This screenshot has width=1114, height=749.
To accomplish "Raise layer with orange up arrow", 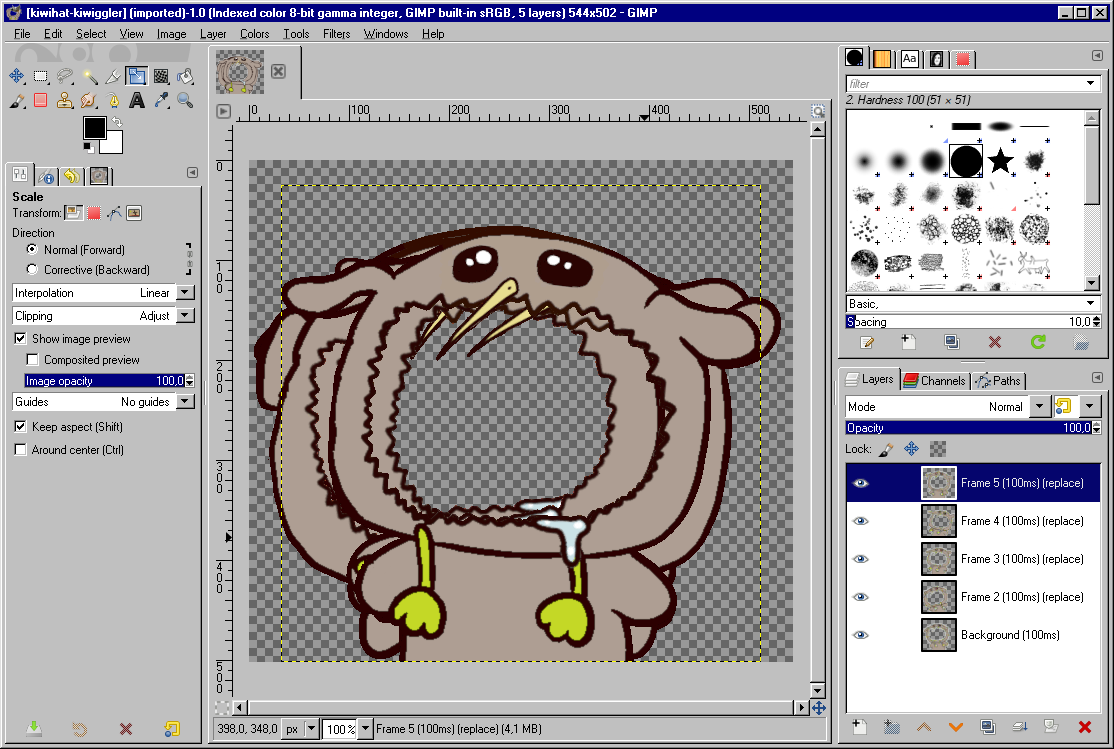I will pos(924,726).
